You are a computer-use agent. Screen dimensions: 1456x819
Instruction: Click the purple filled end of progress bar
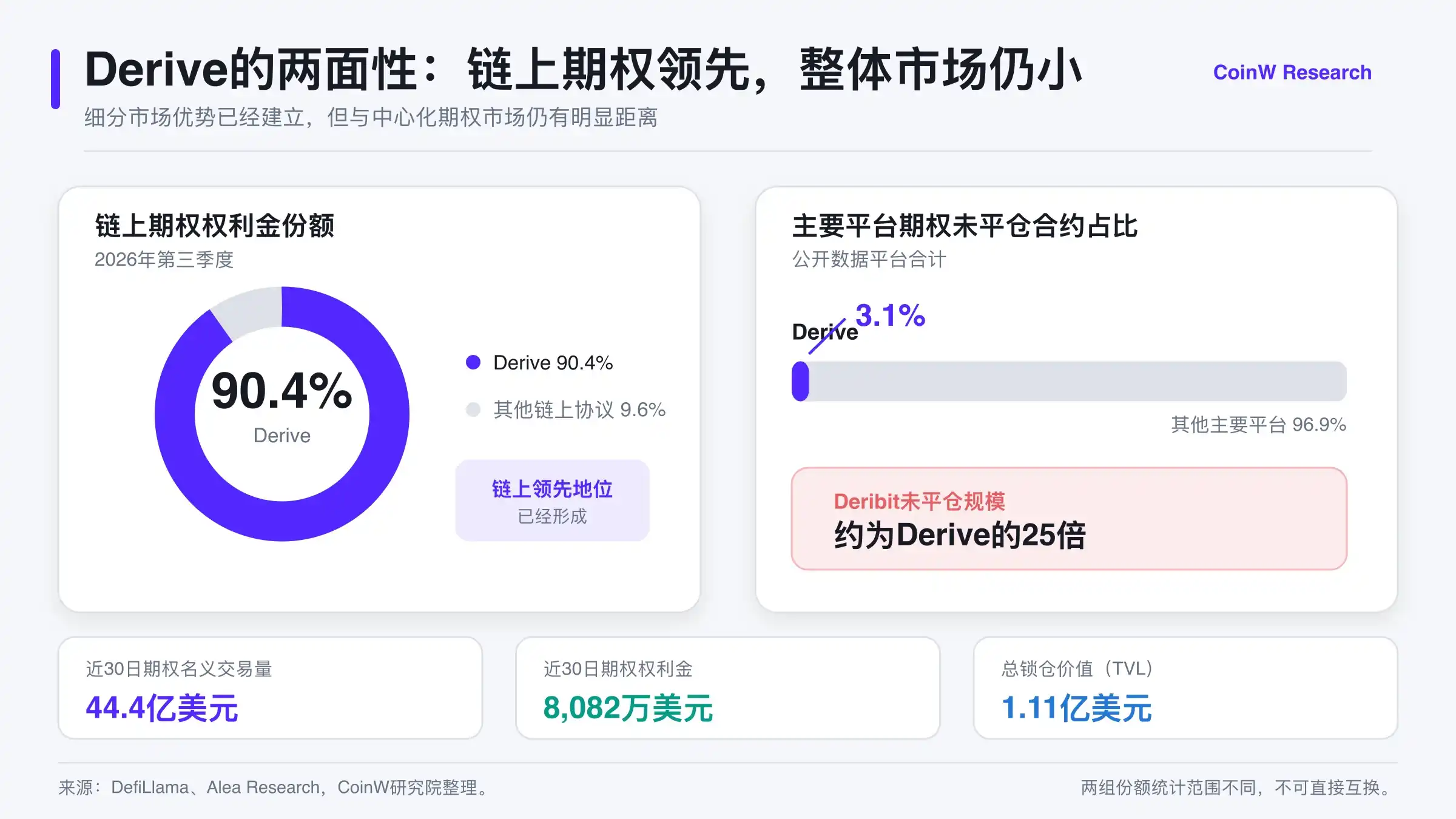[800, 381]
